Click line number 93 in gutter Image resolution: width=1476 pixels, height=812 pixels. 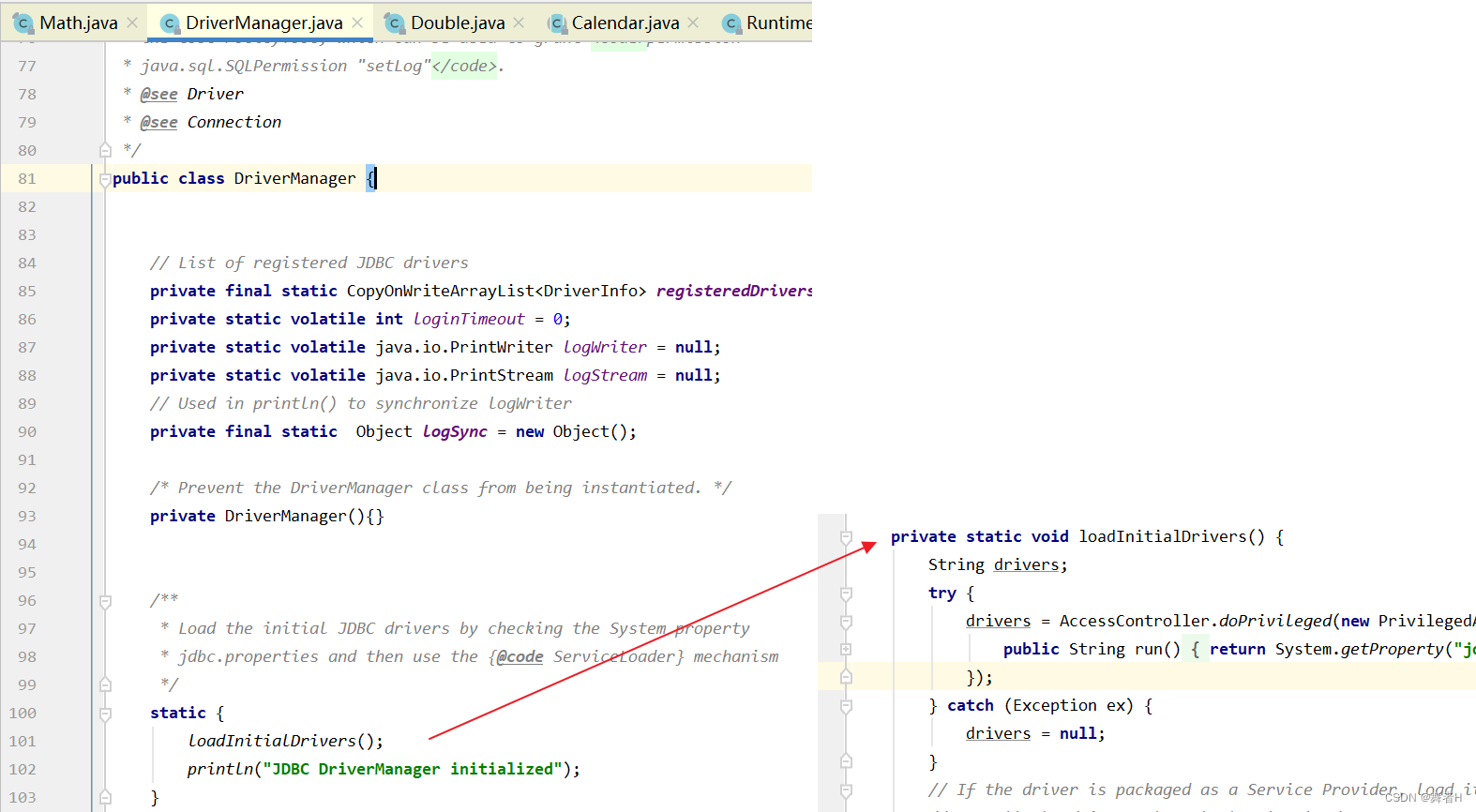[26, 516]
